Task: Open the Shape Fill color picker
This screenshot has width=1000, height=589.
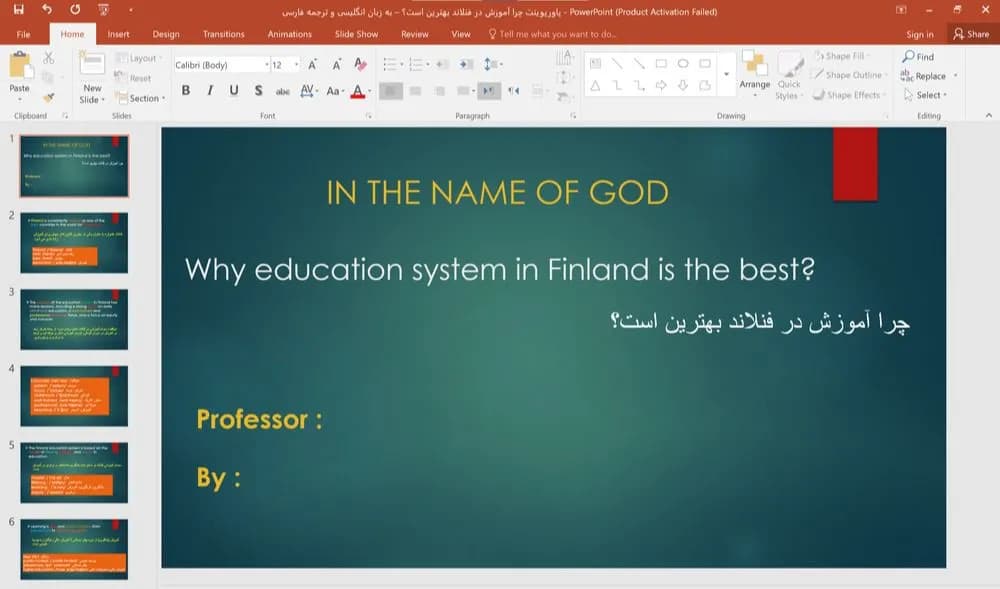Action: pos(841,56)
